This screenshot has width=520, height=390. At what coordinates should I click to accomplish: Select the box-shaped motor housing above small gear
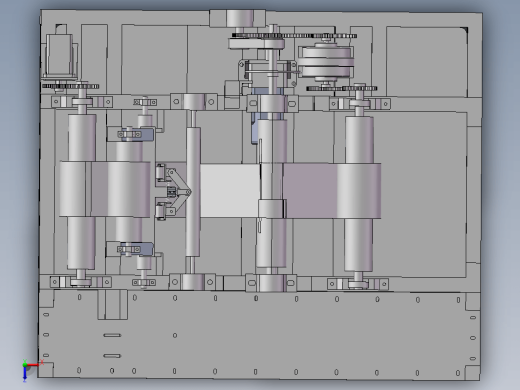tap(60, 56)
